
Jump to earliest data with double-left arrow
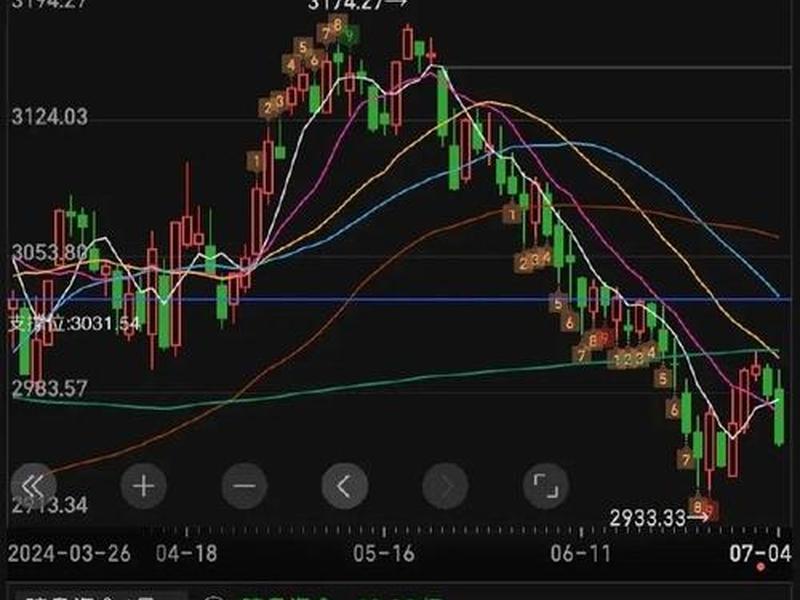[x=34, y=486]
